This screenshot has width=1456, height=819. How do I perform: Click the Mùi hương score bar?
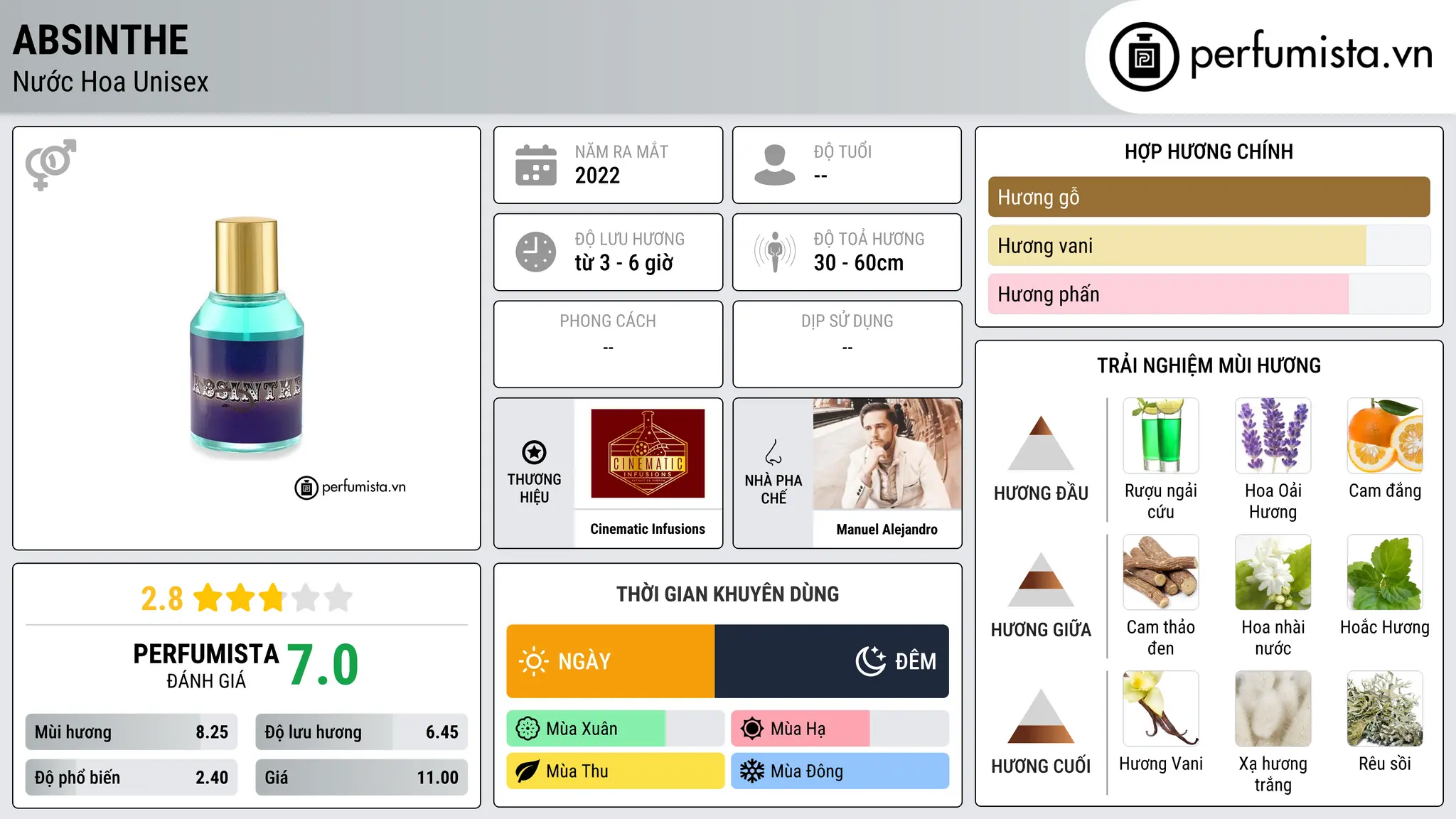point(132,732)
